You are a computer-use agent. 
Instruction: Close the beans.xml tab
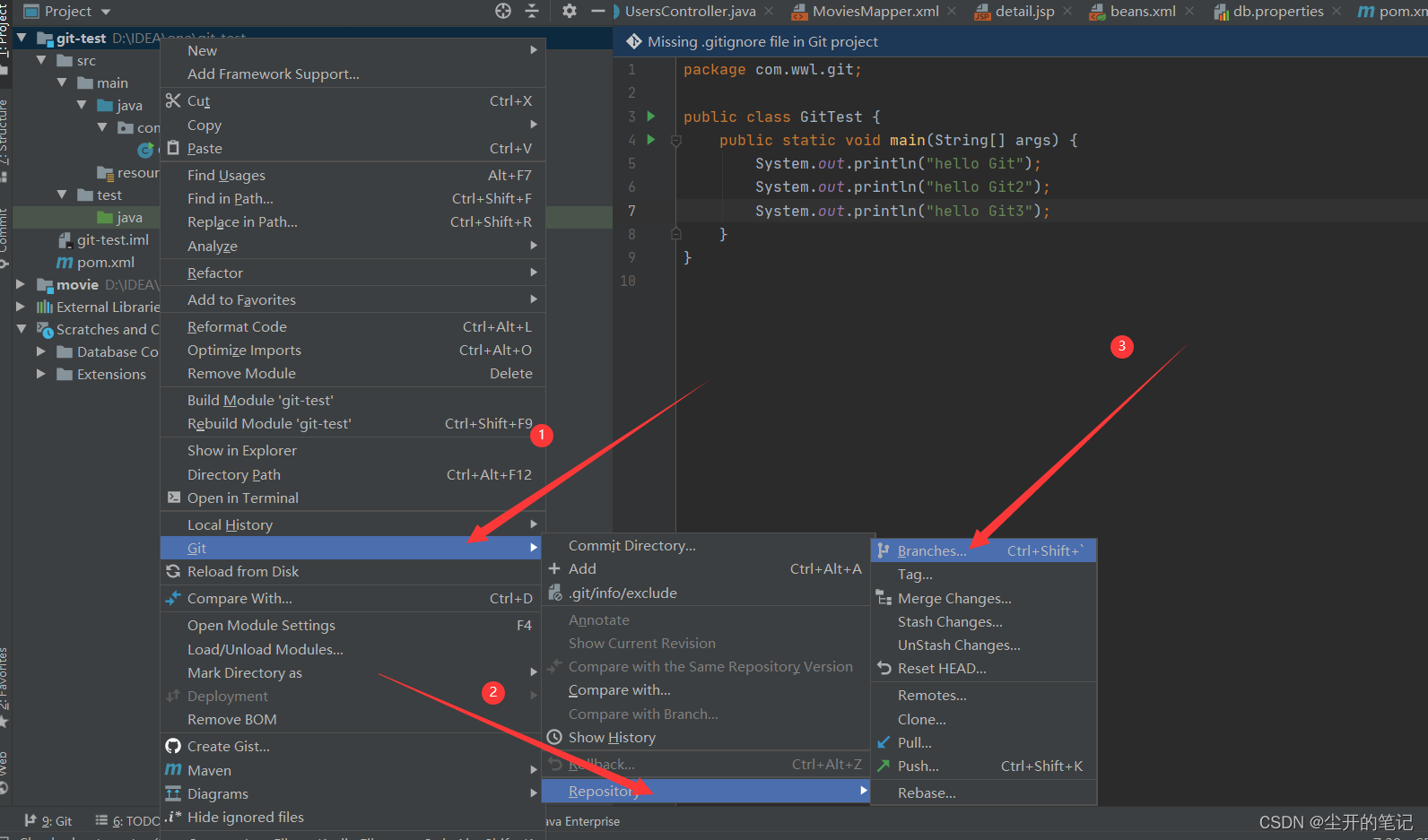[1189, 11]
